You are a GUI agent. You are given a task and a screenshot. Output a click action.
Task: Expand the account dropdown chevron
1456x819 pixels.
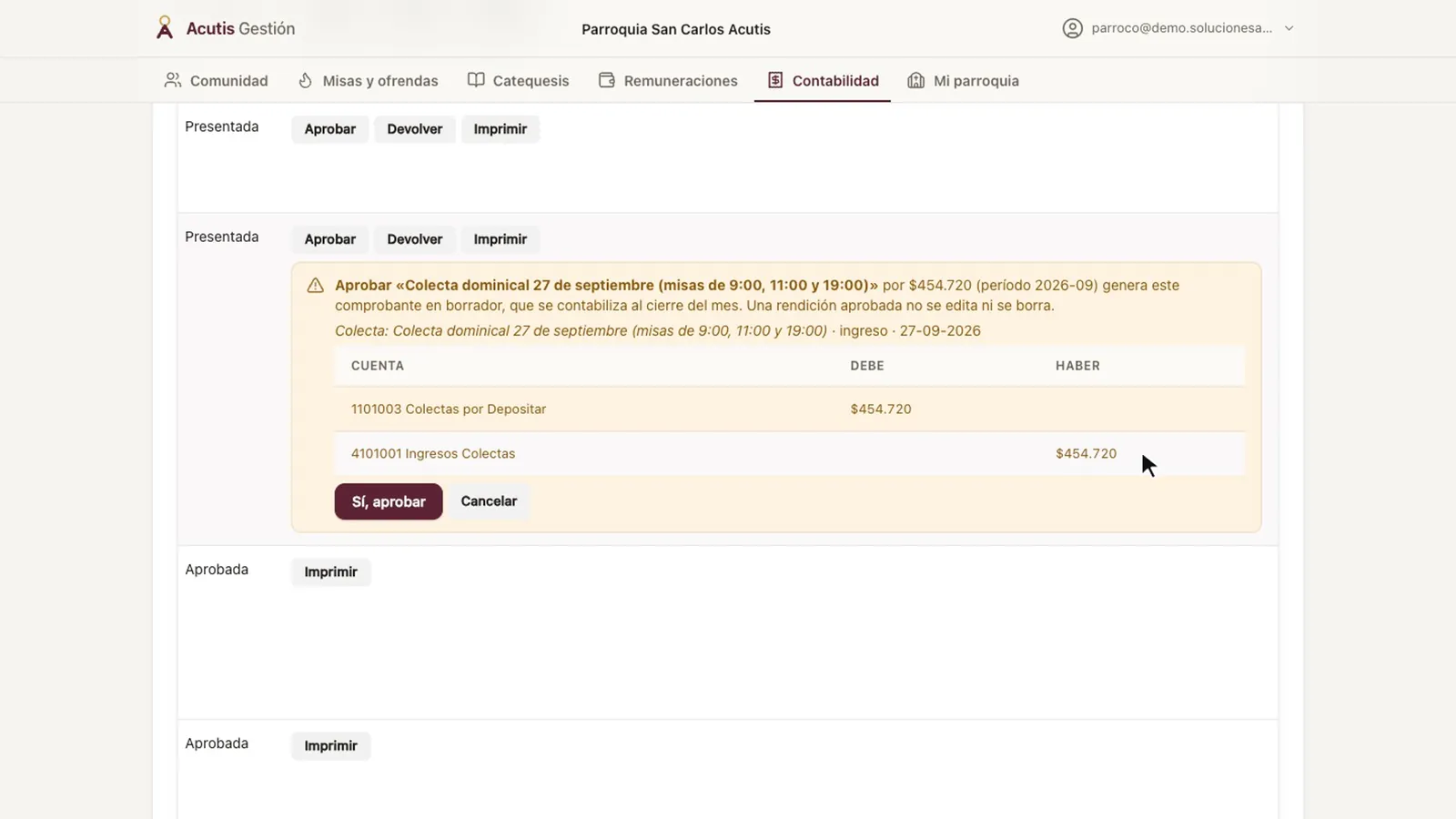(x=1289, y=28)
